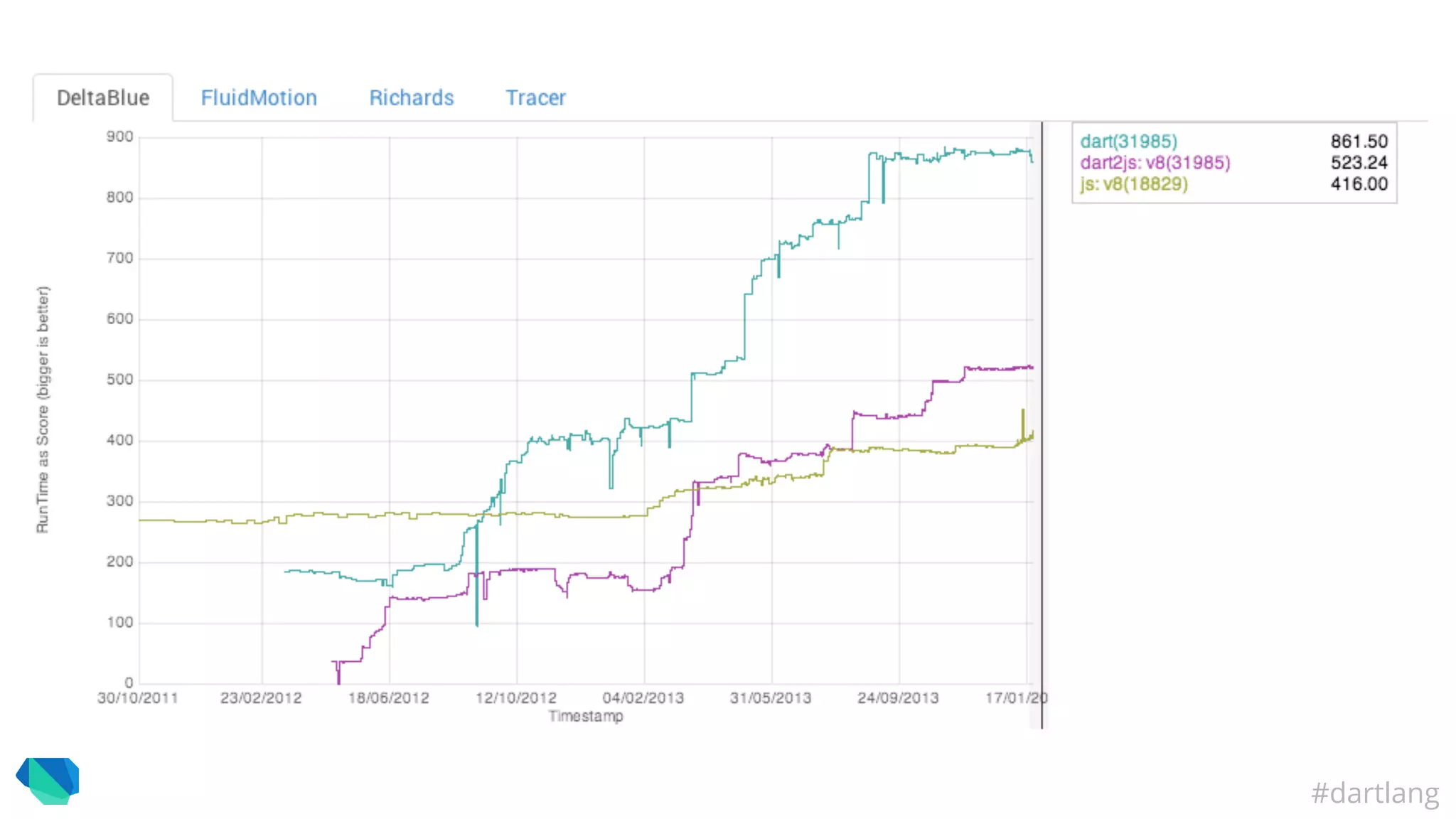The width and height of the screenshot is (1456, 819).
Task: Click the 24/09/2013 x-axis date label
Action: coord(898,698)
